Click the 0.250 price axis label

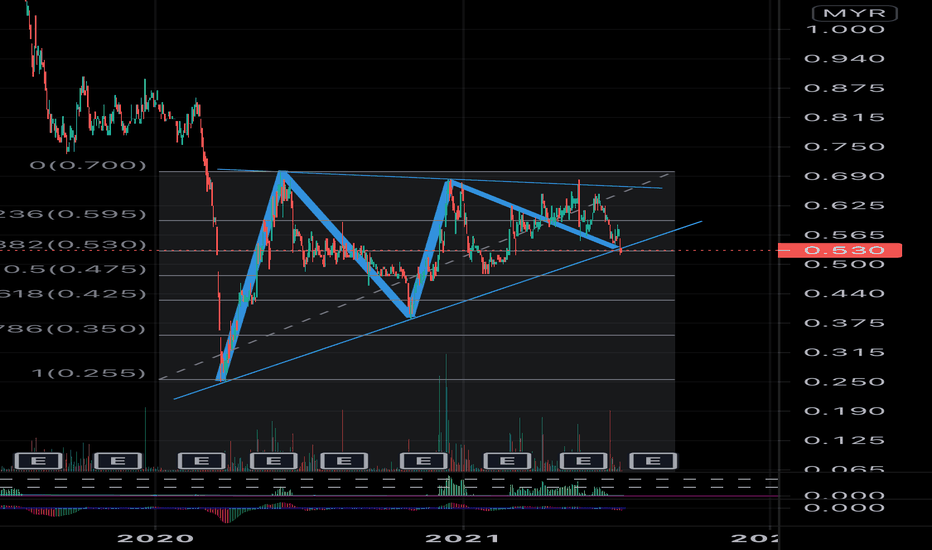(845, 382)
